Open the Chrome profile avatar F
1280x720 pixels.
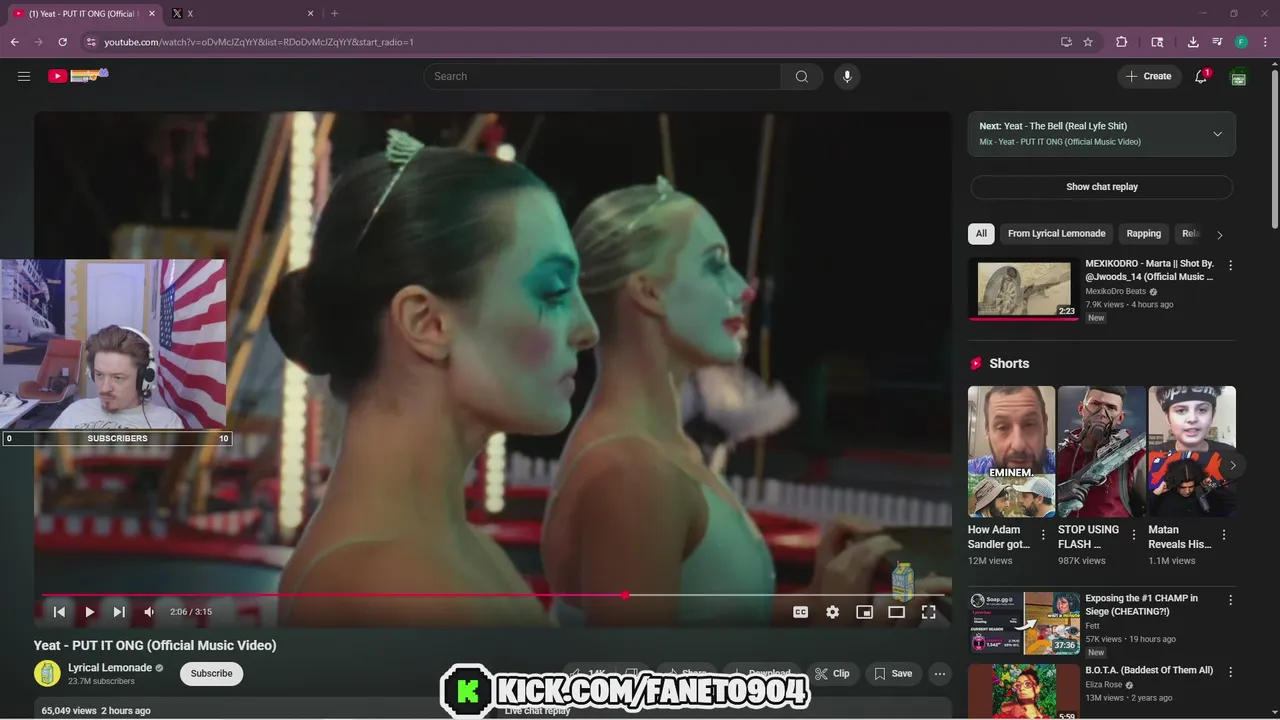[x=1241, y=42]
